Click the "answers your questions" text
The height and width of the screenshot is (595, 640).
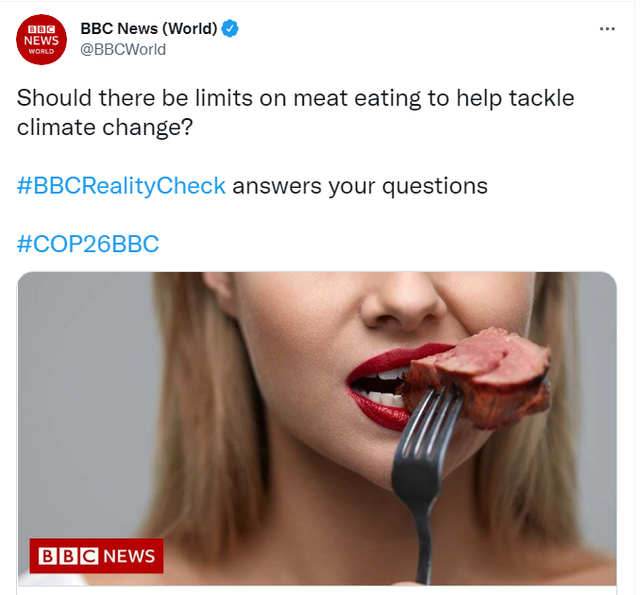click(x=360, y=186)
